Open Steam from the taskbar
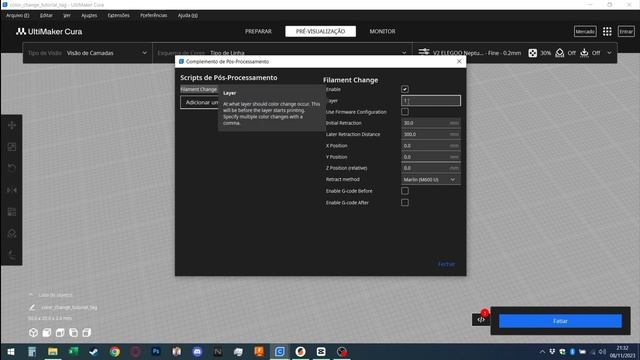640x360 pixels. point(94,351)
